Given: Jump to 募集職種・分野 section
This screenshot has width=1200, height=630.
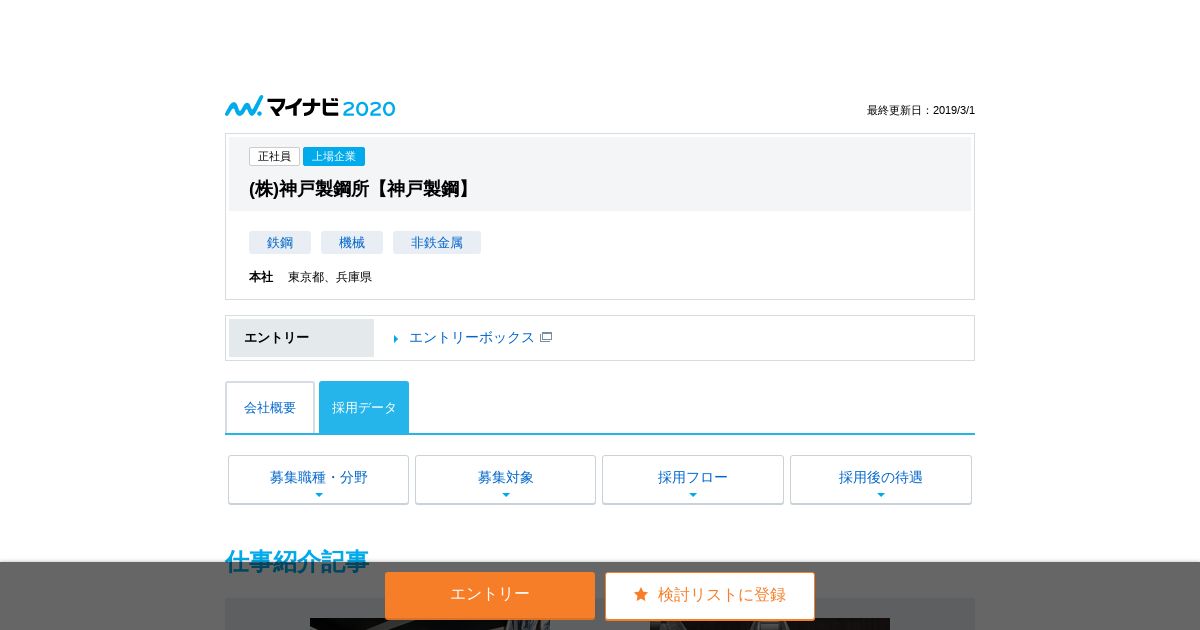Looking at the screenshot, I should tap(318, 480).
